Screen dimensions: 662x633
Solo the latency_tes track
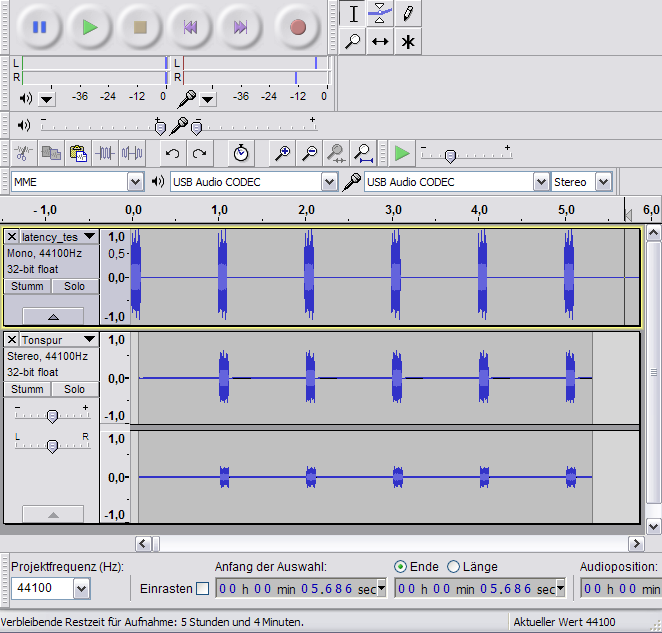[x=75, y=286]
